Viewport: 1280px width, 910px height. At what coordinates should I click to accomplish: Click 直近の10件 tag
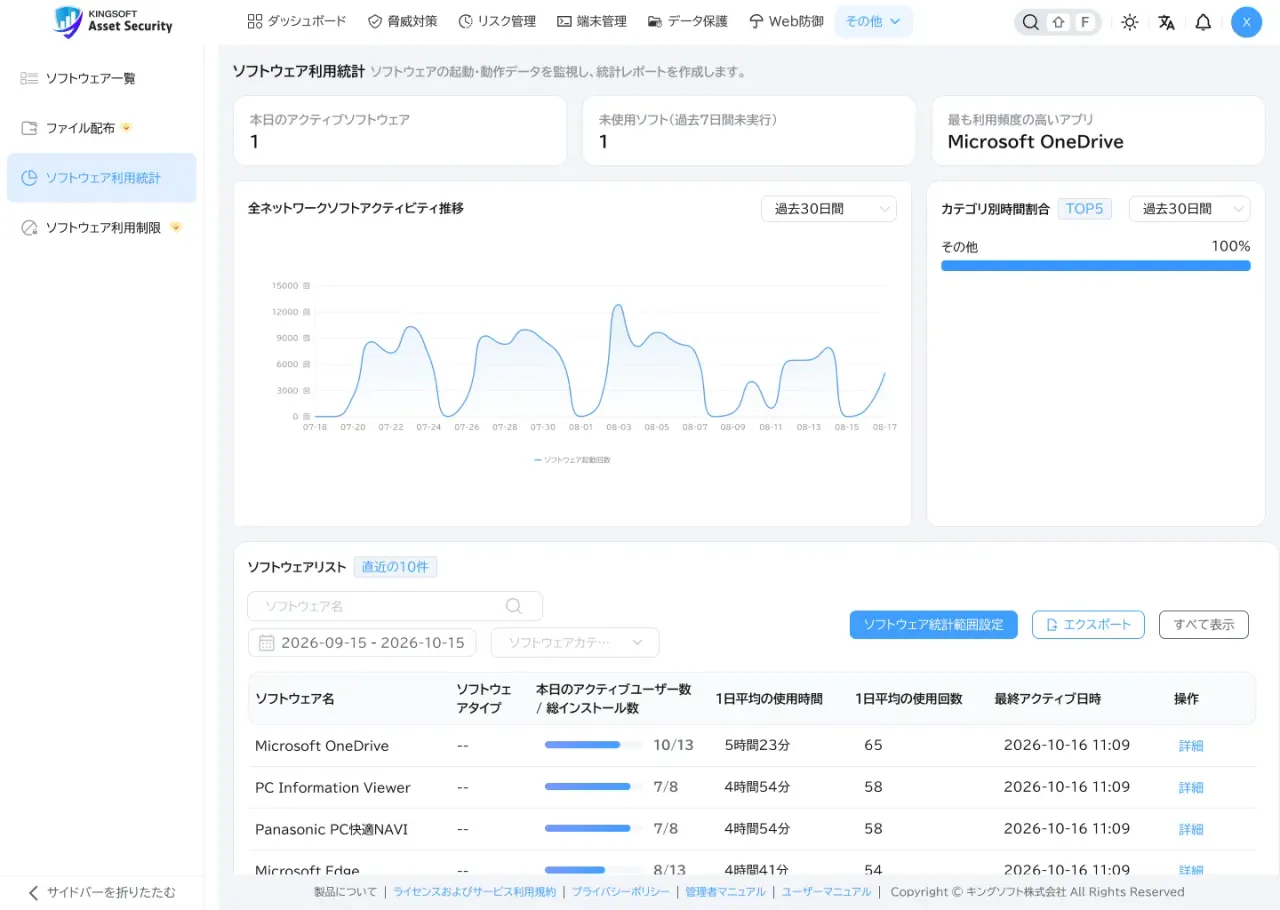[395, 567]
